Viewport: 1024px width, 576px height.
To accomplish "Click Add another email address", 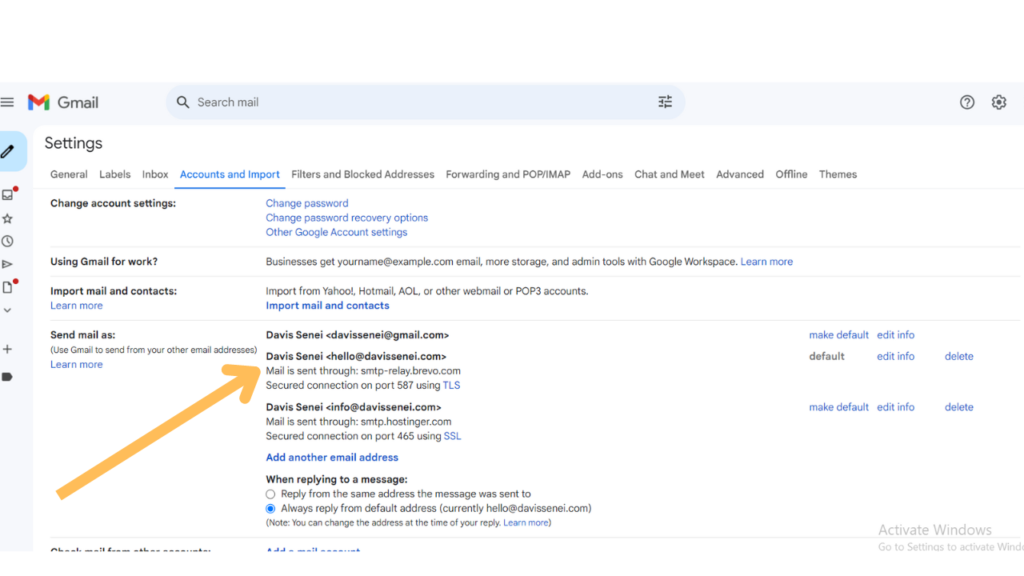I will point(332,458).
